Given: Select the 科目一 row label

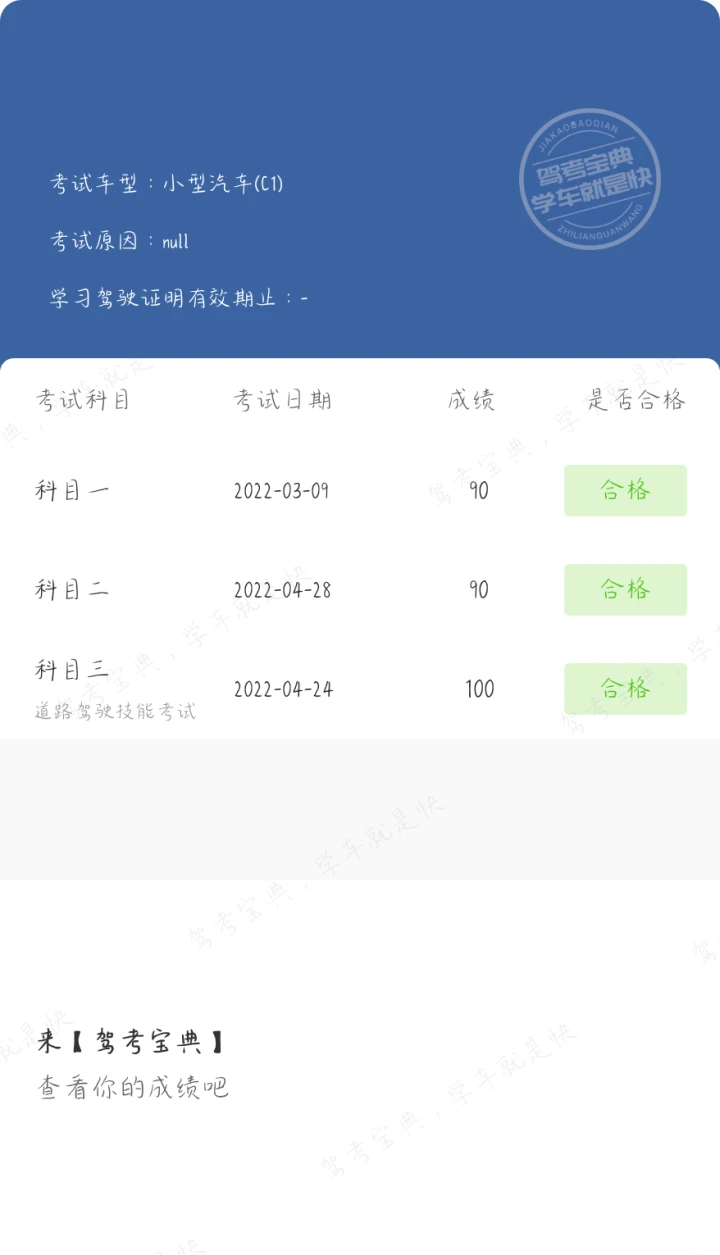Looking at the screenshot, I should pos(72,491).
